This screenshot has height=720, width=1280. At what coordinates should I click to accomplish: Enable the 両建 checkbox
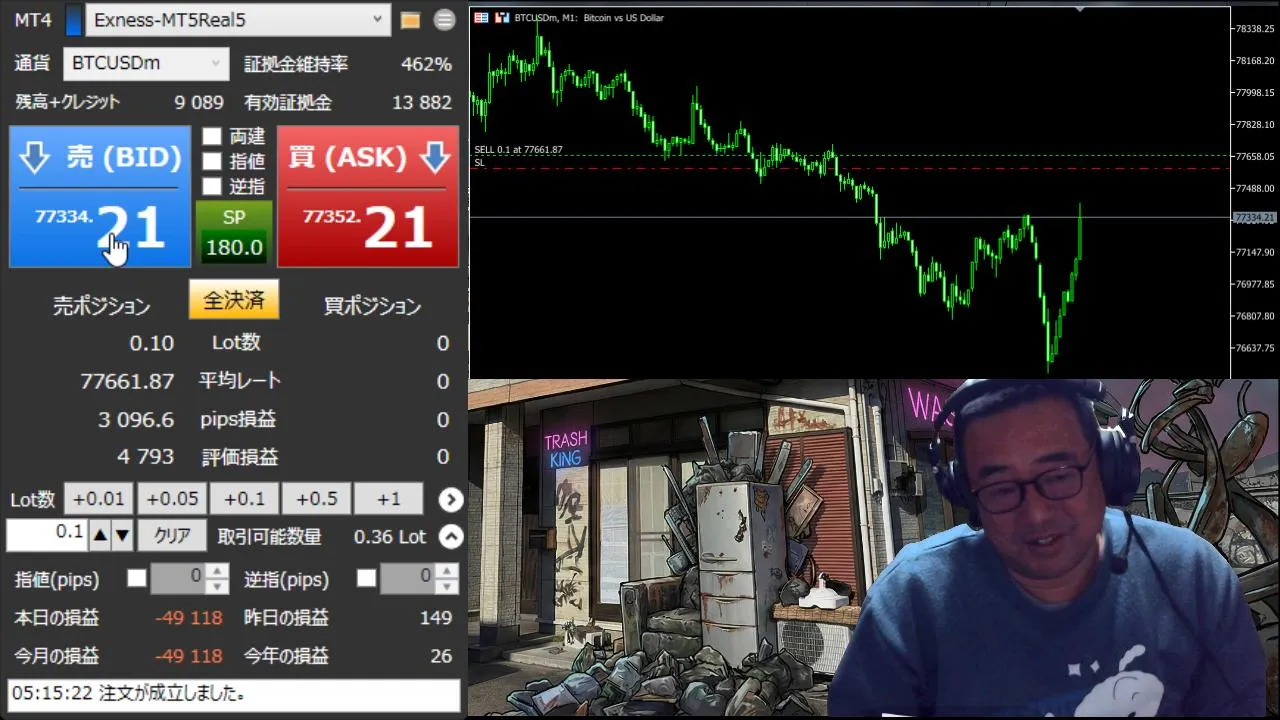(212, 136)
